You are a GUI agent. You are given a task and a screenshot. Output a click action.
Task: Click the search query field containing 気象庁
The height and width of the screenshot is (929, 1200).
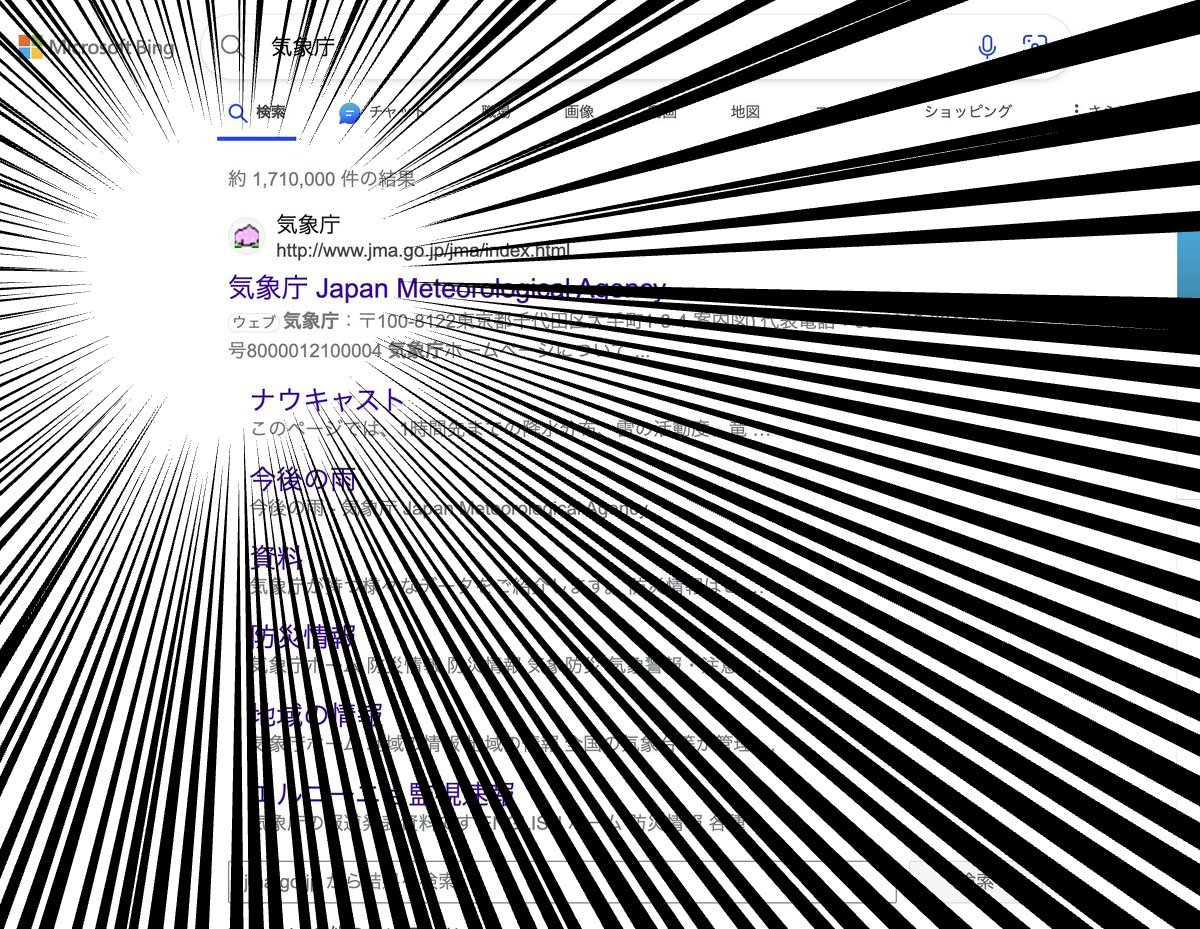click(x=600, y=46)
